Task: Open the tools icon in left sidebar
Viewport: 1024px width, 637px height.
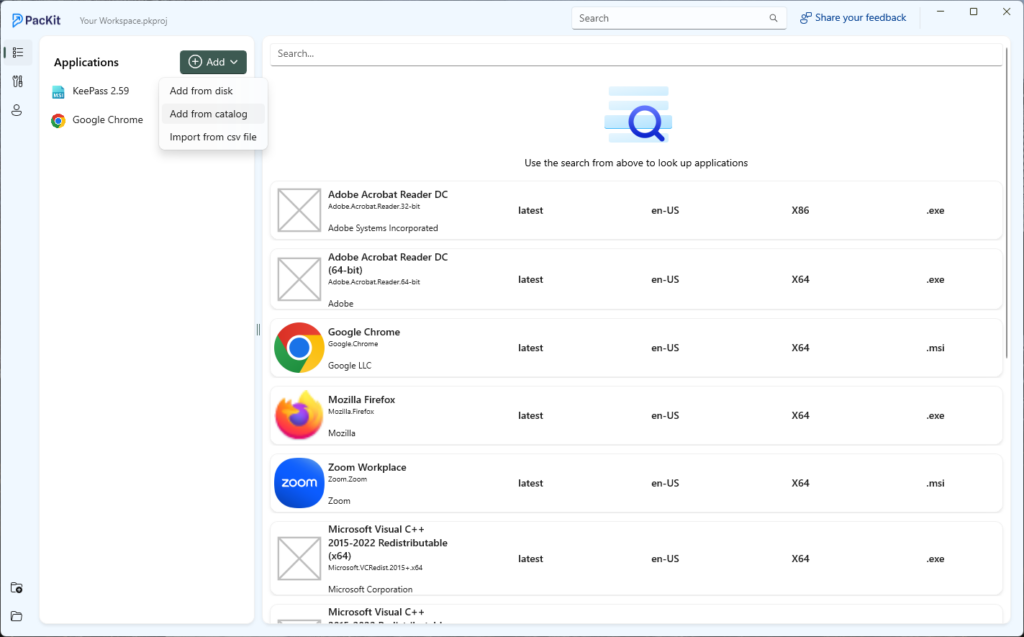Action: pos(17,81)
